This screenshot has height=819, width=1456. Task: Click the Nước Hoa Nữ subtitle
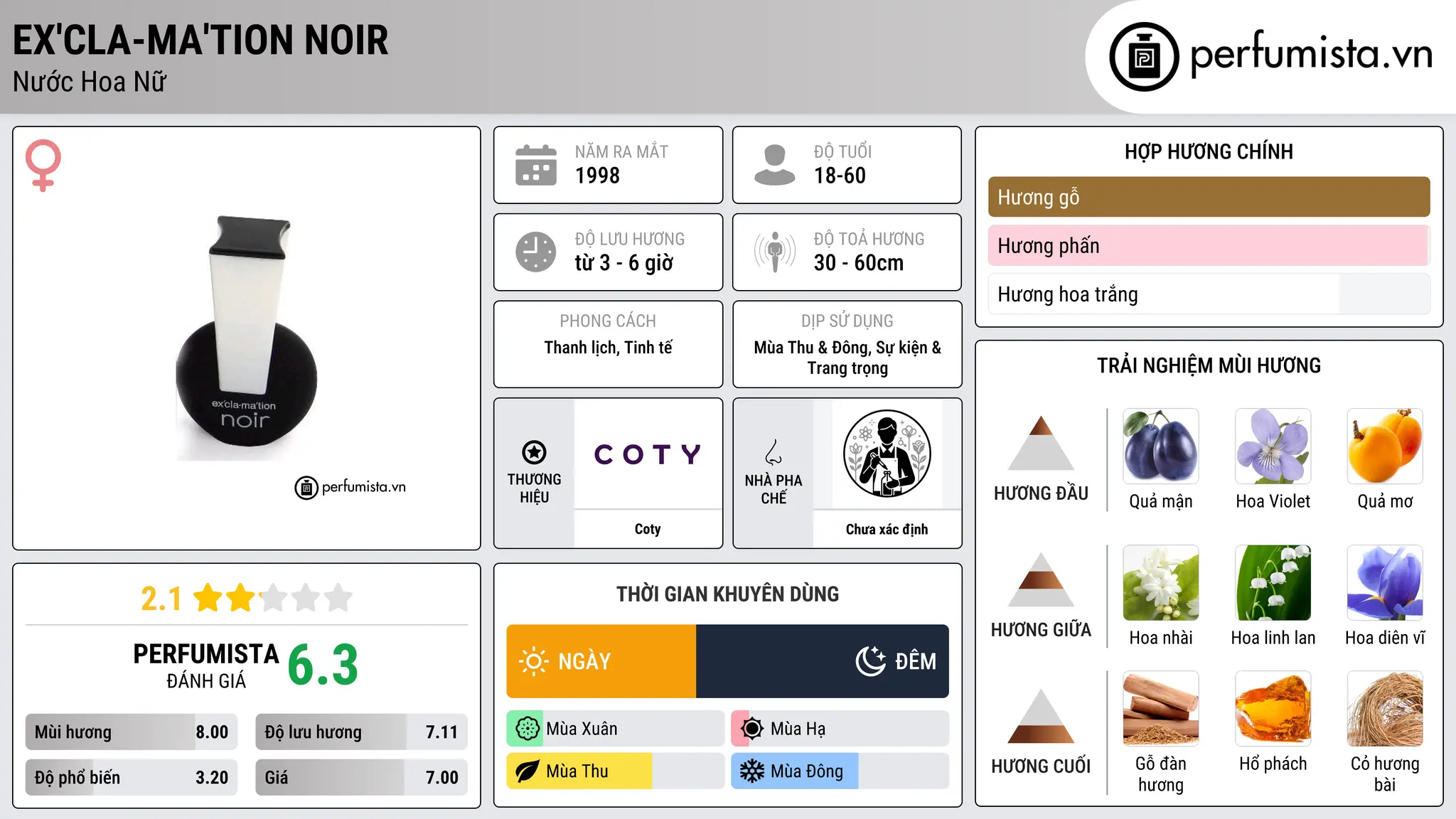coord(90,82)
